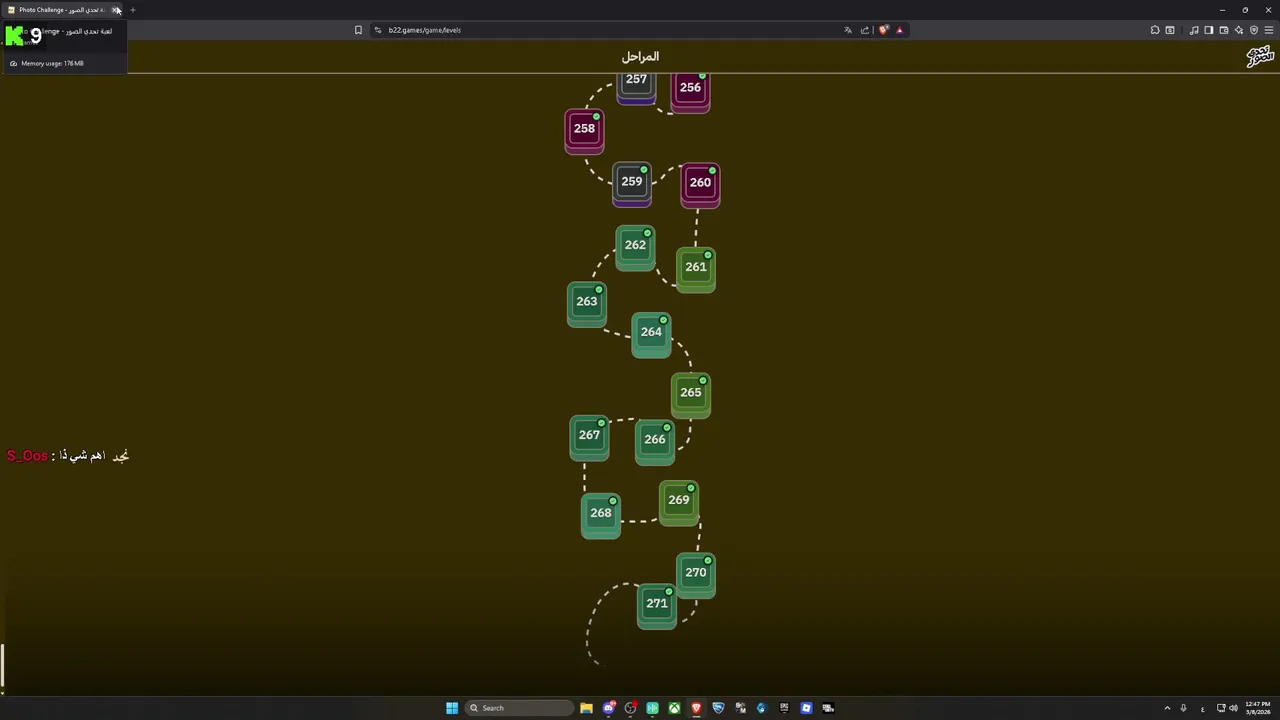Screen dimensions: 1280x720
Task: Open Brave VPN shield icon
Action: (1254, 30)
